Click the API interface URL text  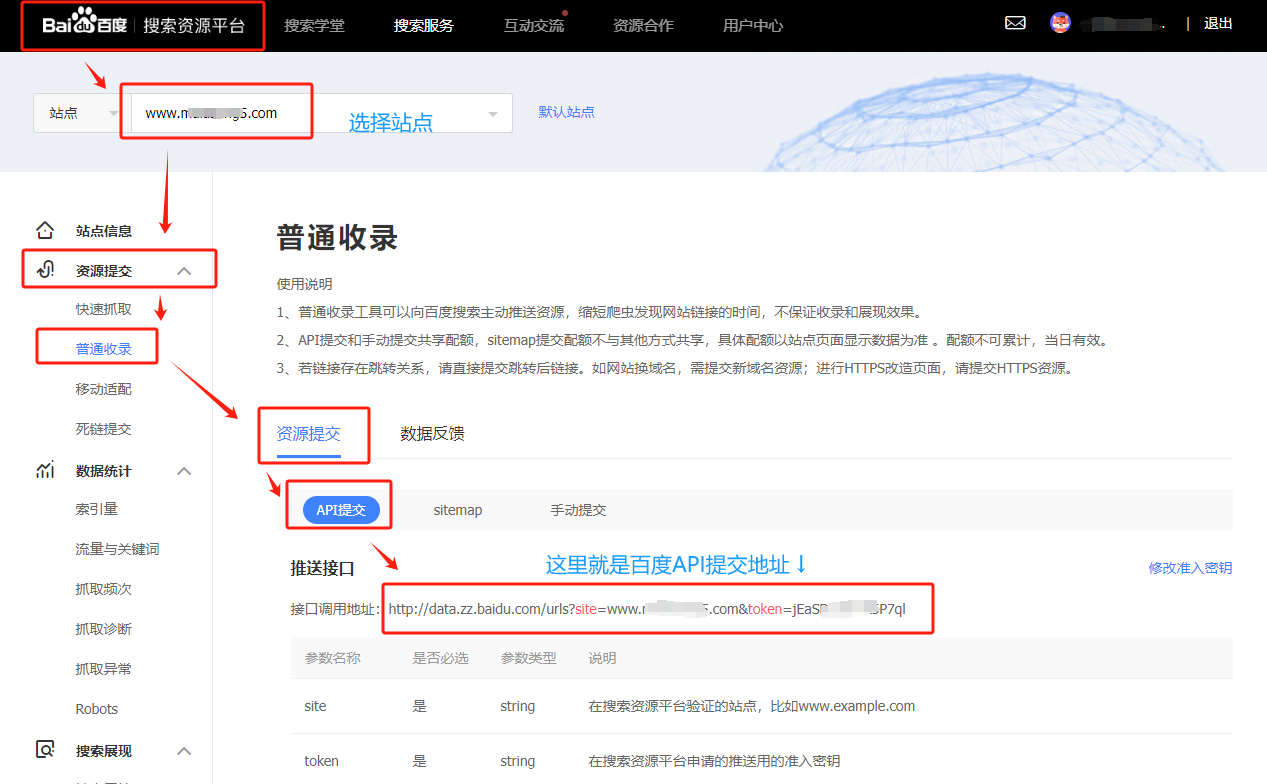647,609
